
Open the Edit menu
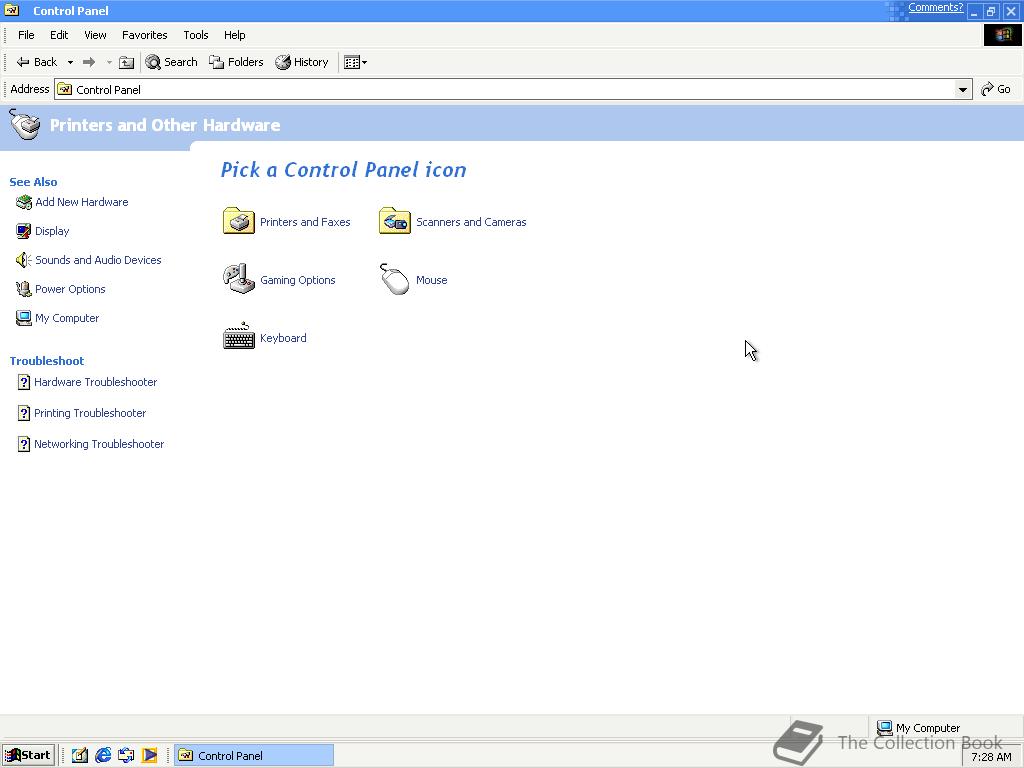(x=59, y=35)
